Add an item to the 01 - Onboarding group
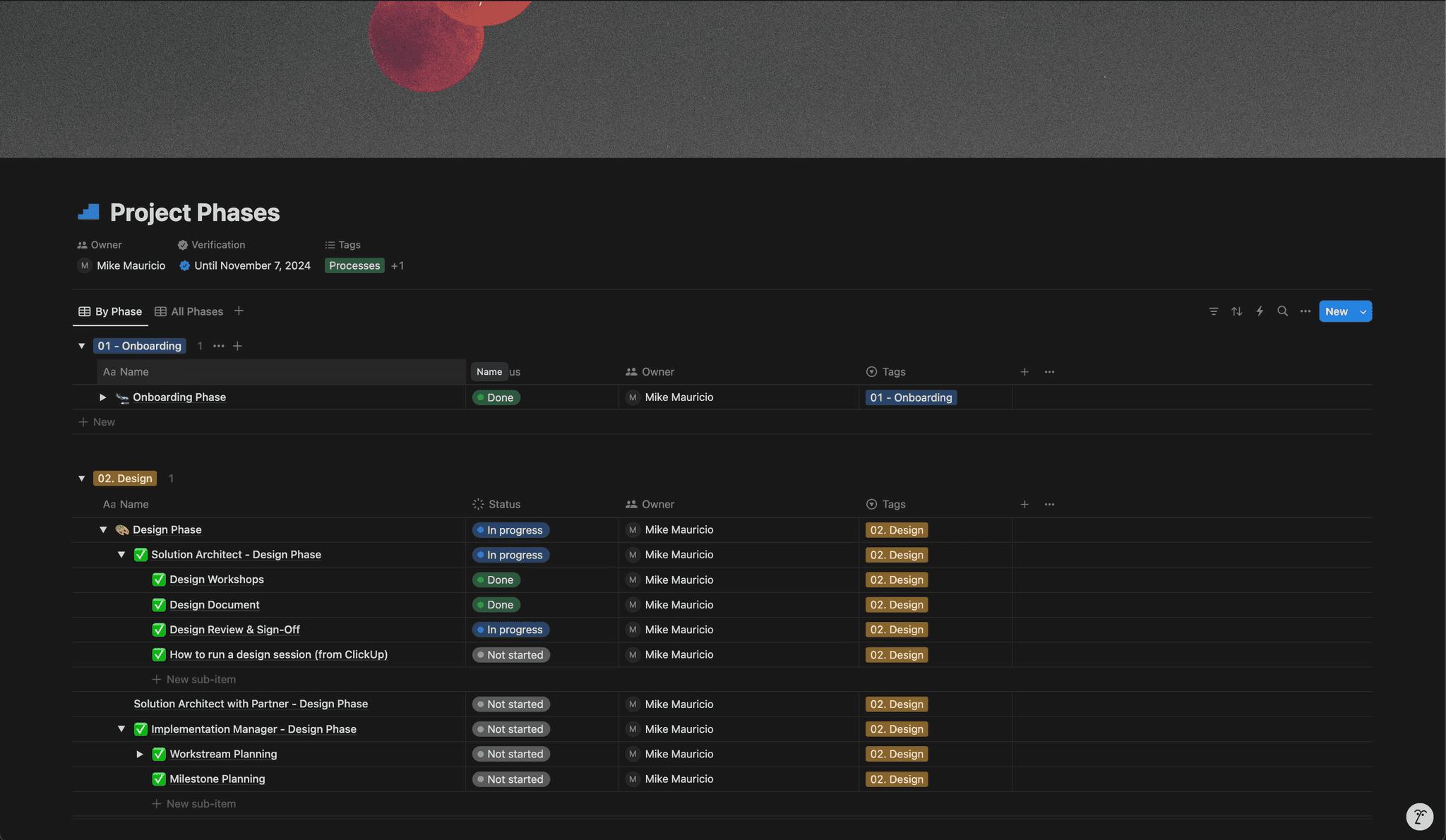1446x840 pixels. pyautogui.click(x=237, y=346)
